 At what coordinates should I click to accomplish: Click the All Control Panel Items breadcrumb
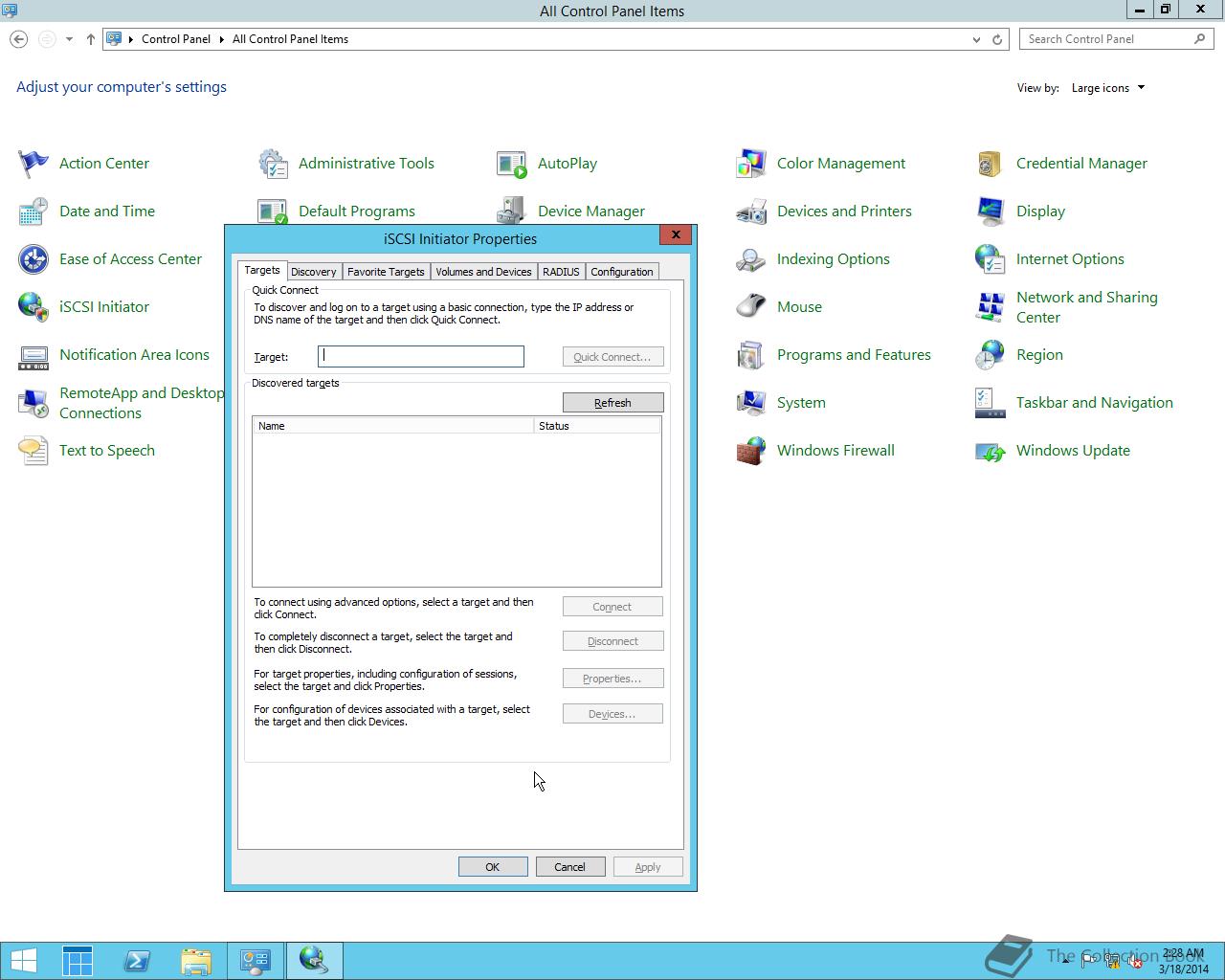[x=290, y=39]
